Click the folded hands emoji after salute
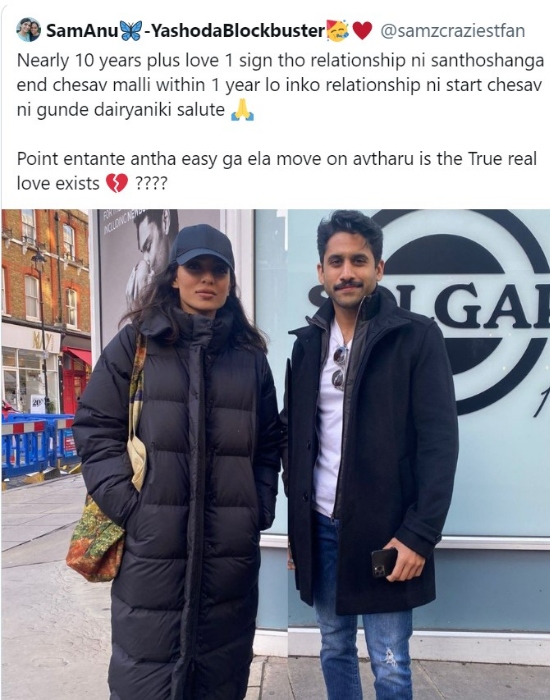Screen dimensions: 550x700 point(242,110)
